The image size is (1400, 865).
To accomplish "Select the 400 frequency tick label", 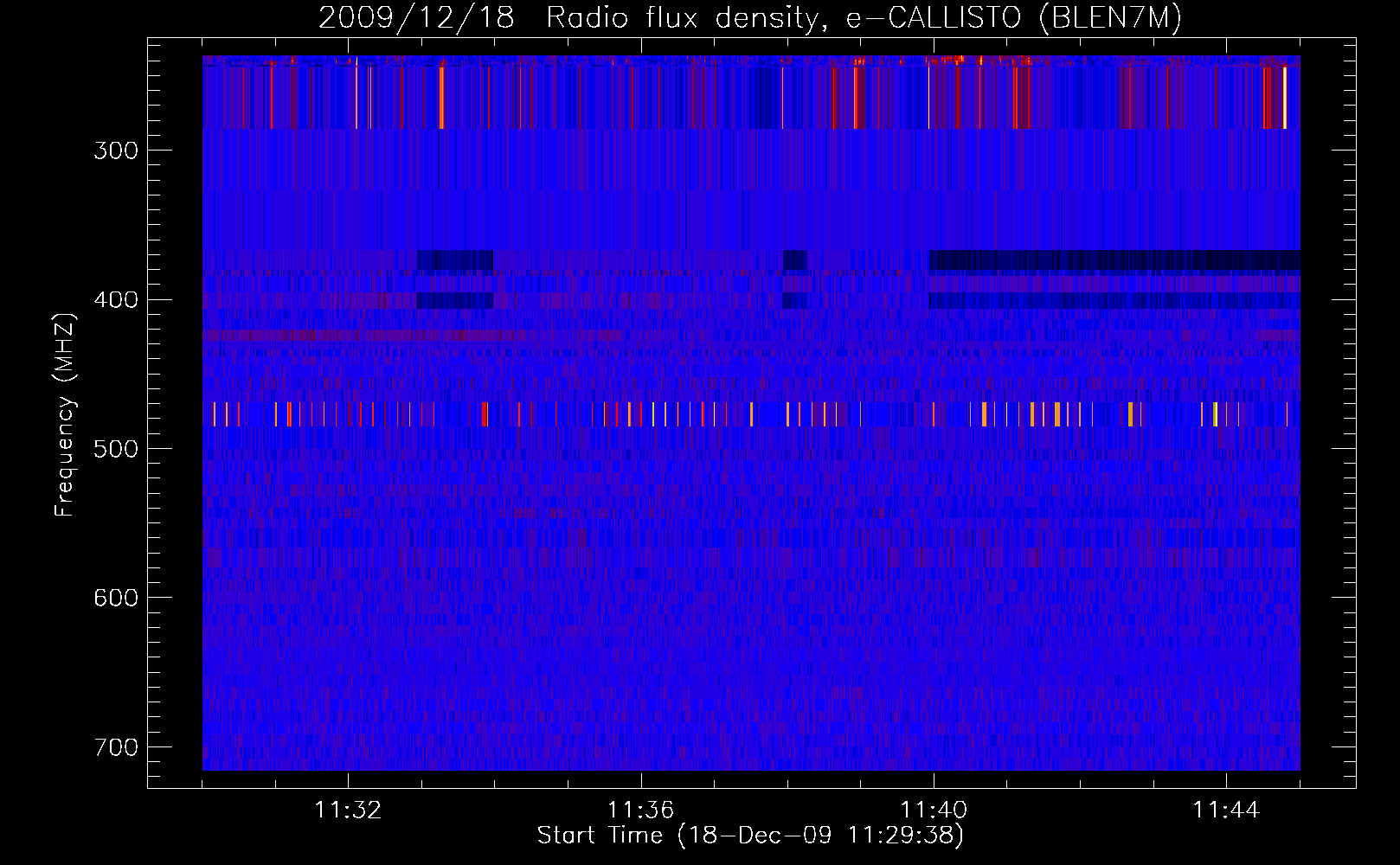I will point(116,299).
